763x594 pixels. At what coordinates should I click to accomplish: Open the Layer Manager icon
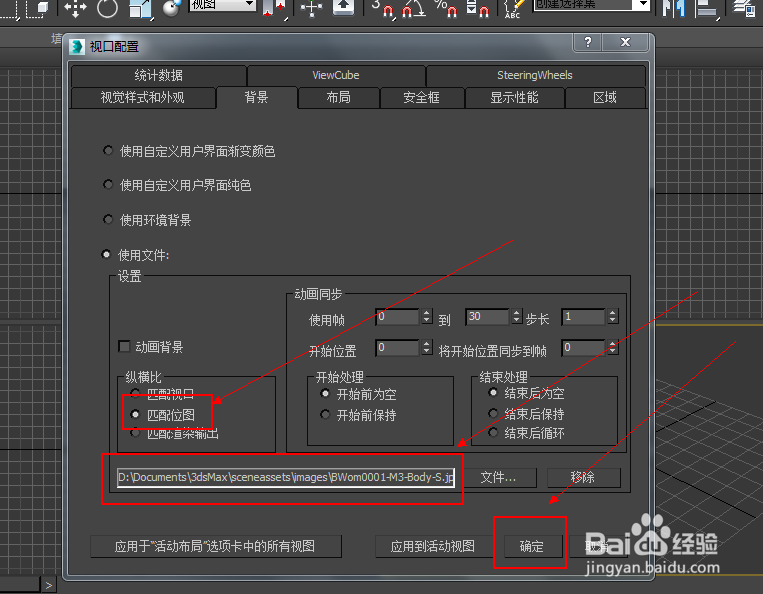(x=744, y=8)
